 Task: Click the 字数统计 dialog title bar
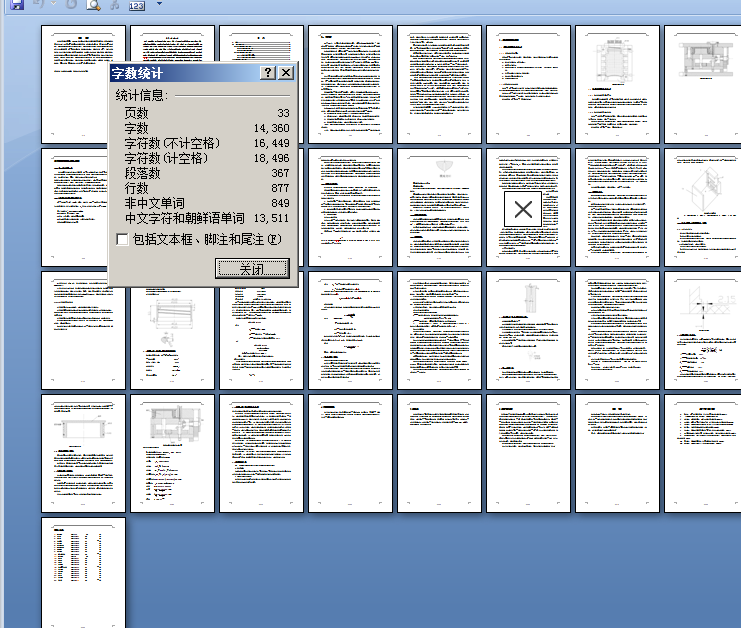(x=184, y=73)
